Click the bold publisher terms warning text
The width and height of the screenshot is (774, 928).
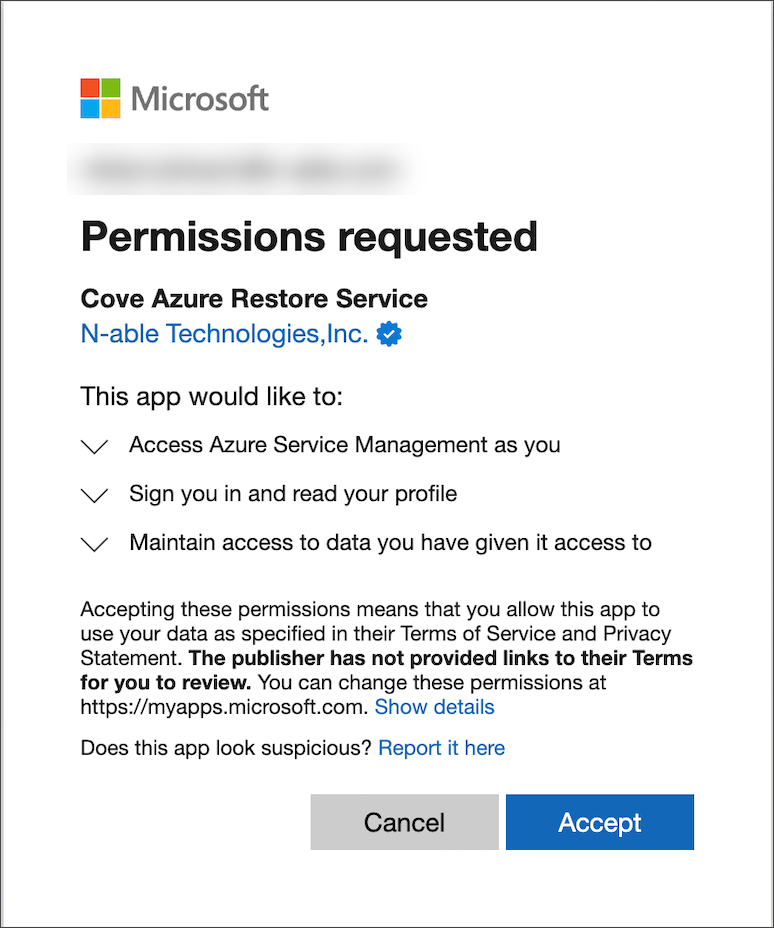click(x=440, y=660)
